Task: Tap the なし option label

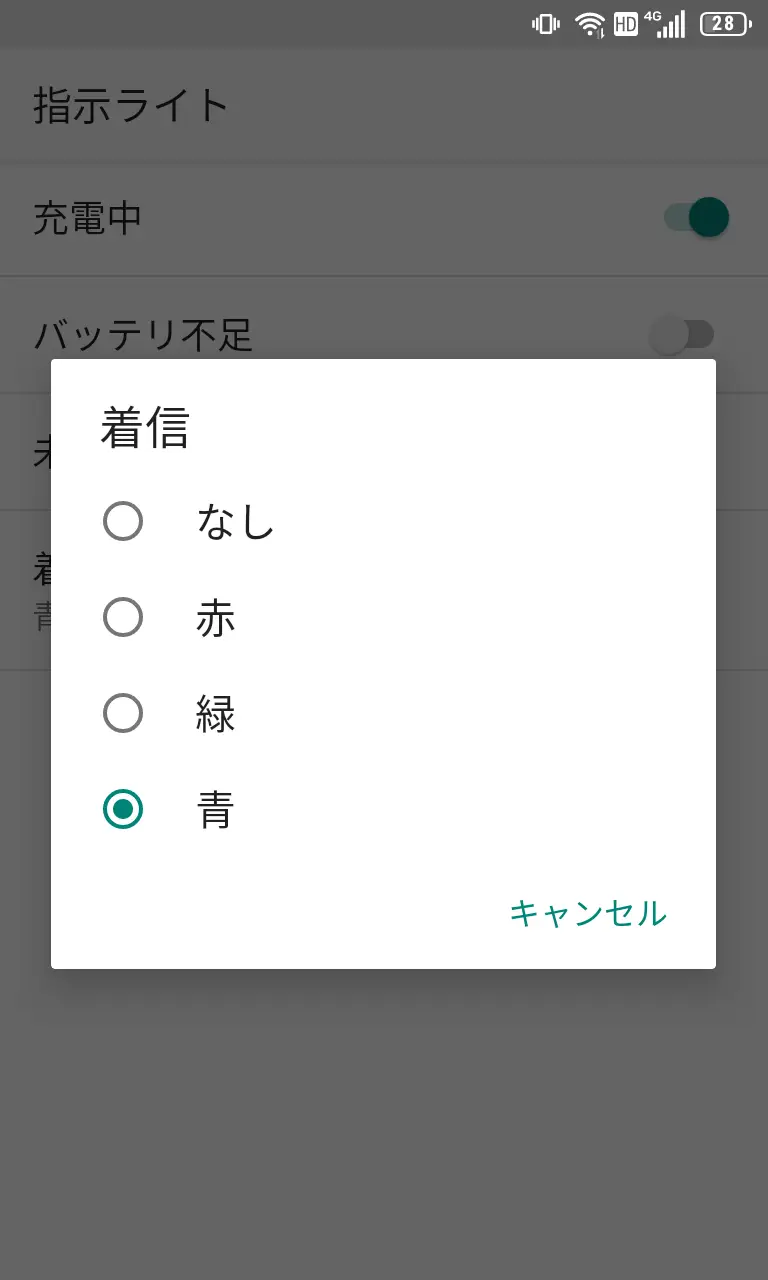Action: pyautogui.click(x=235, y=521)
